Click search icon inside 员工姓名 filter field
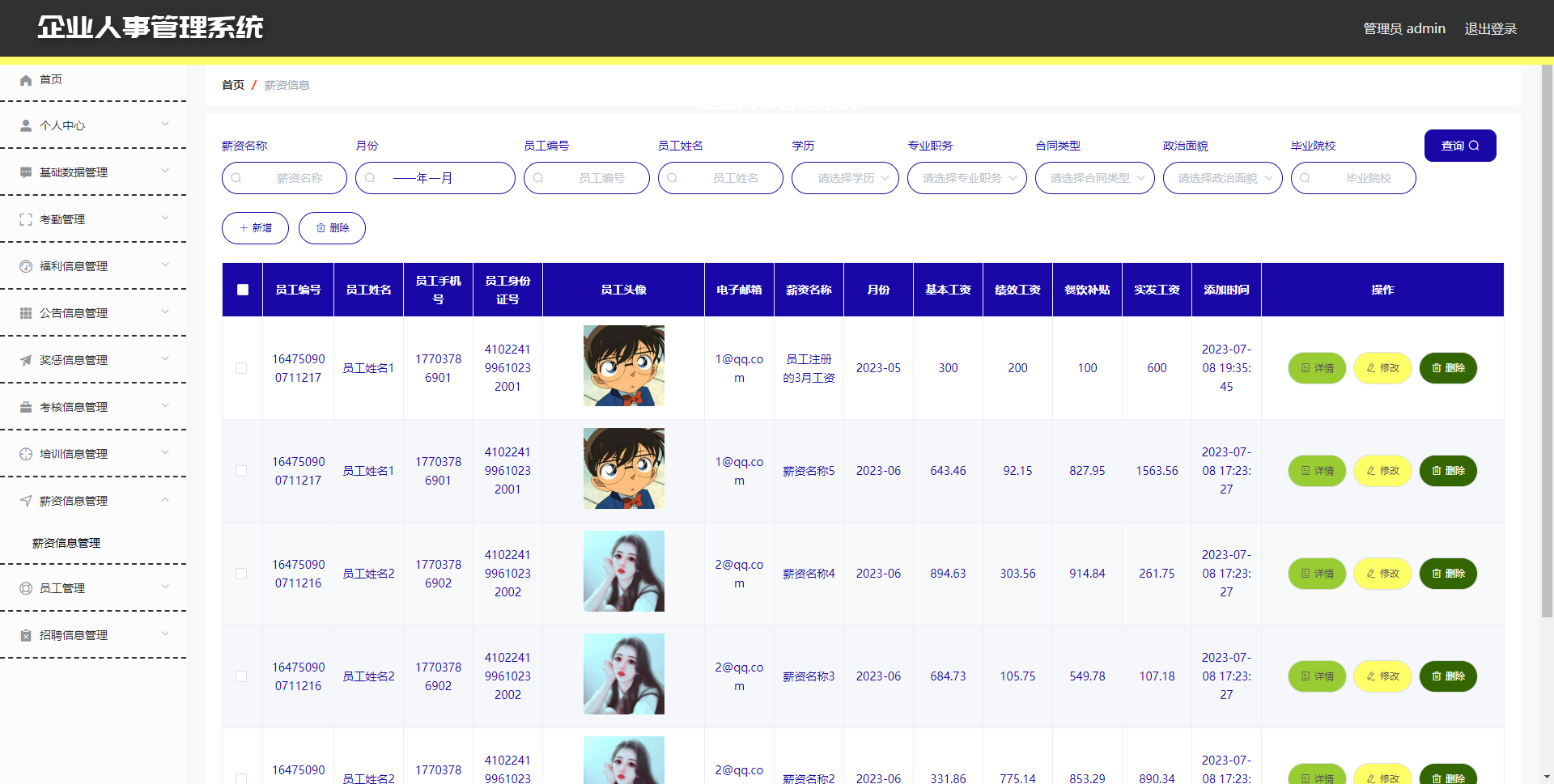The height and width of the screenshot is (784, 1554). [x=672, y=178]
